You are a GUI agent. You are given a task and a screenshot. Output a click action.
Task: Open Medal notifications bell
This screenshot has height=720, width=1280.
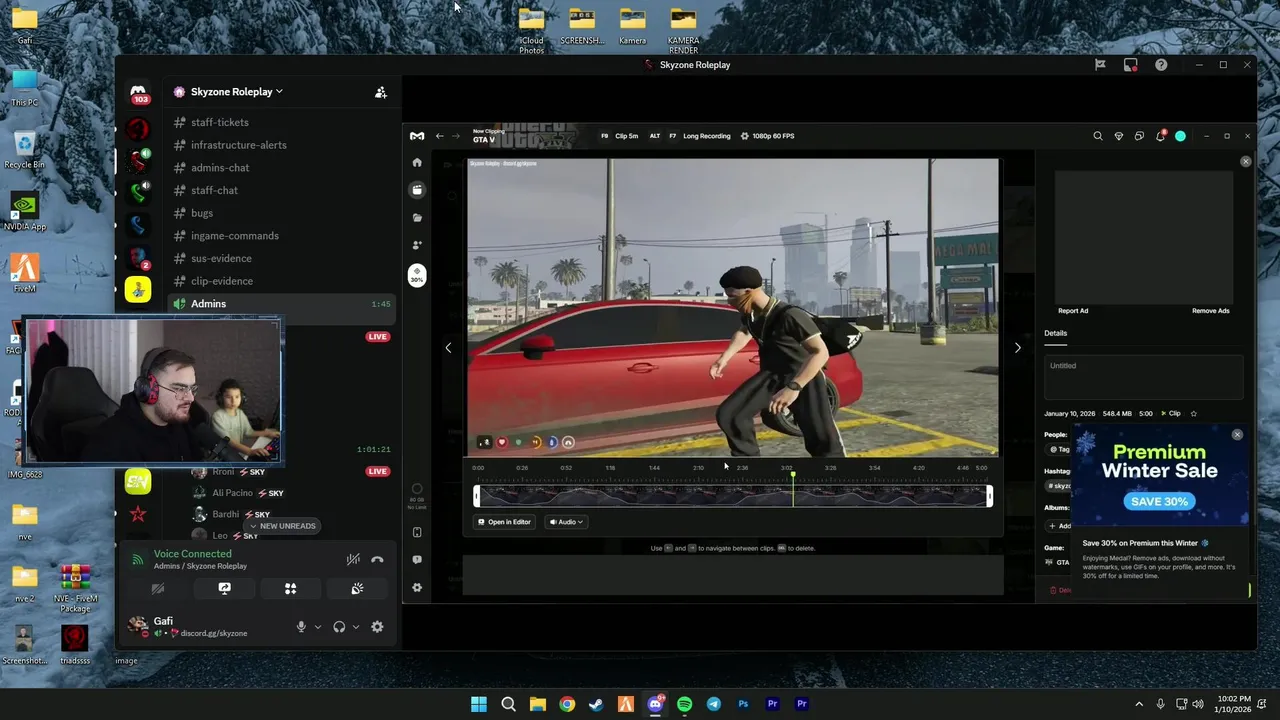[x=1161, y=136]
